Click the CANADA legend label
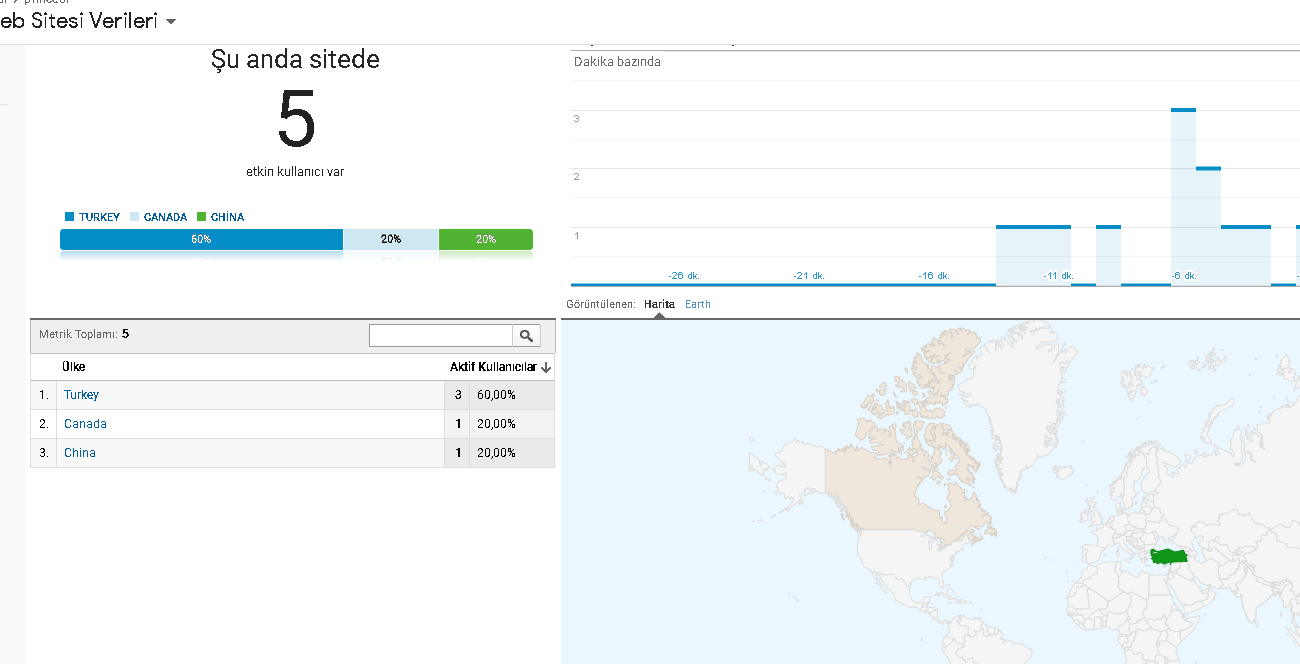This screenshot has width=1300, height=664. 165,217
